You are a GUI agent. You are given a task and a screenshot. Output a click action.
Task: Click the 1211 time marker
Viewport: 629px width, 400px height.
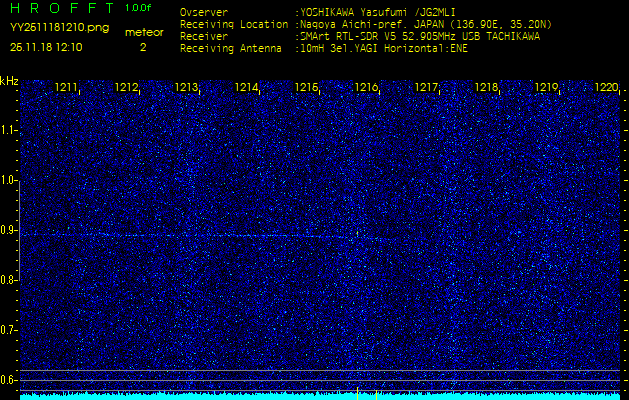(66, 88)
